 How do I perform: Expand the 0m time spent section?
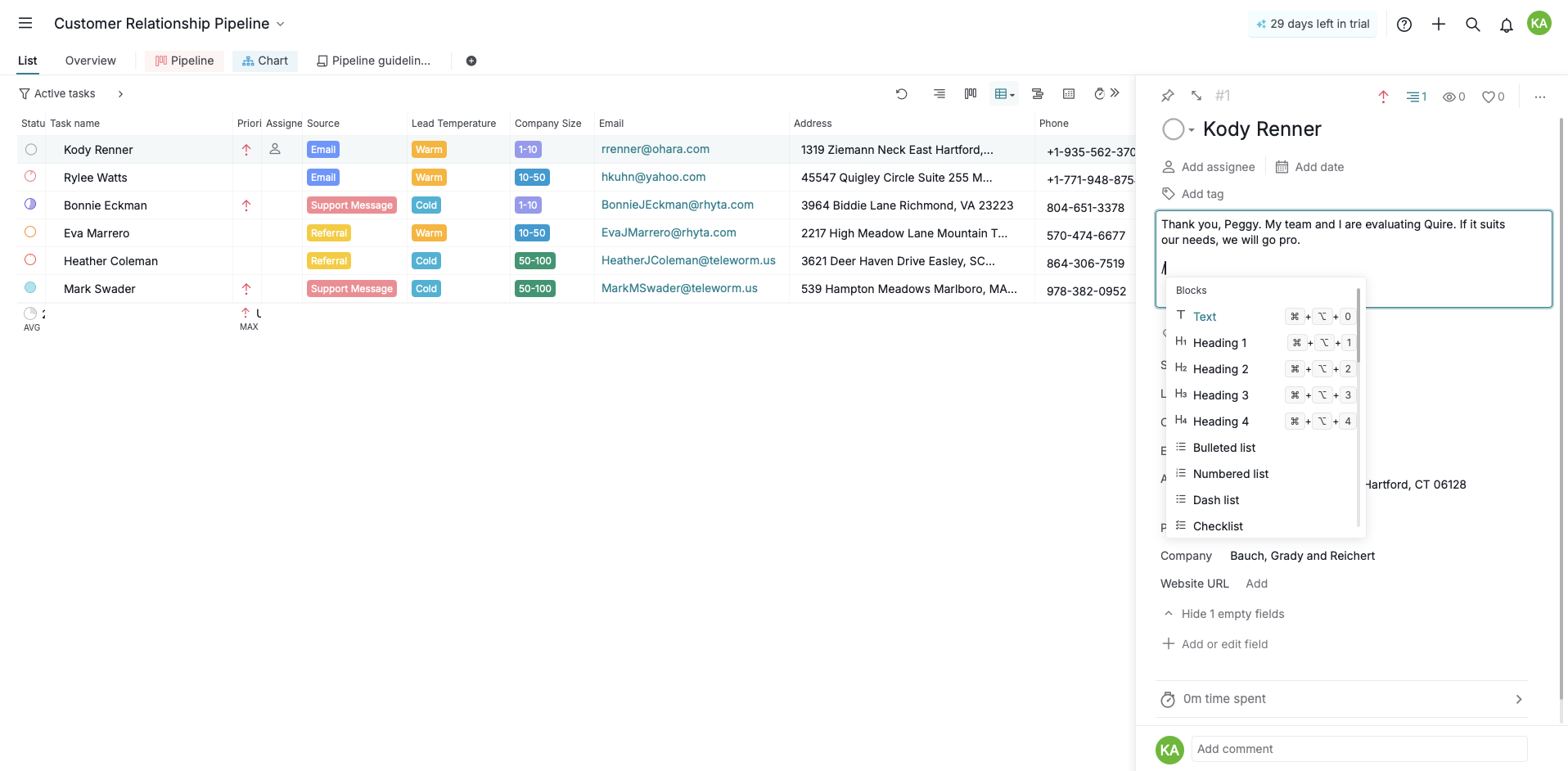pyautogui.click(x=1519, y=699)
